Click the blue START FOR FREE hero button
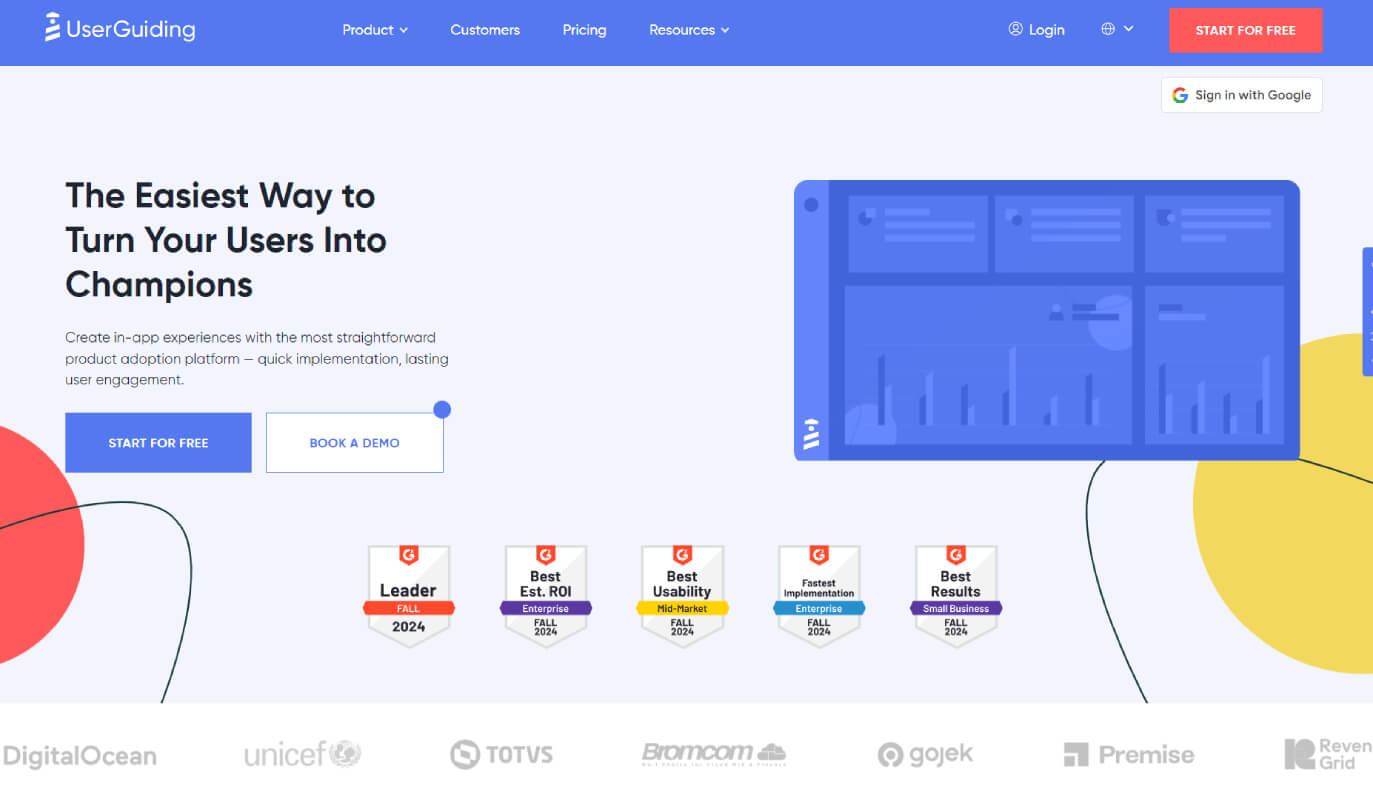 pos(158,443)
